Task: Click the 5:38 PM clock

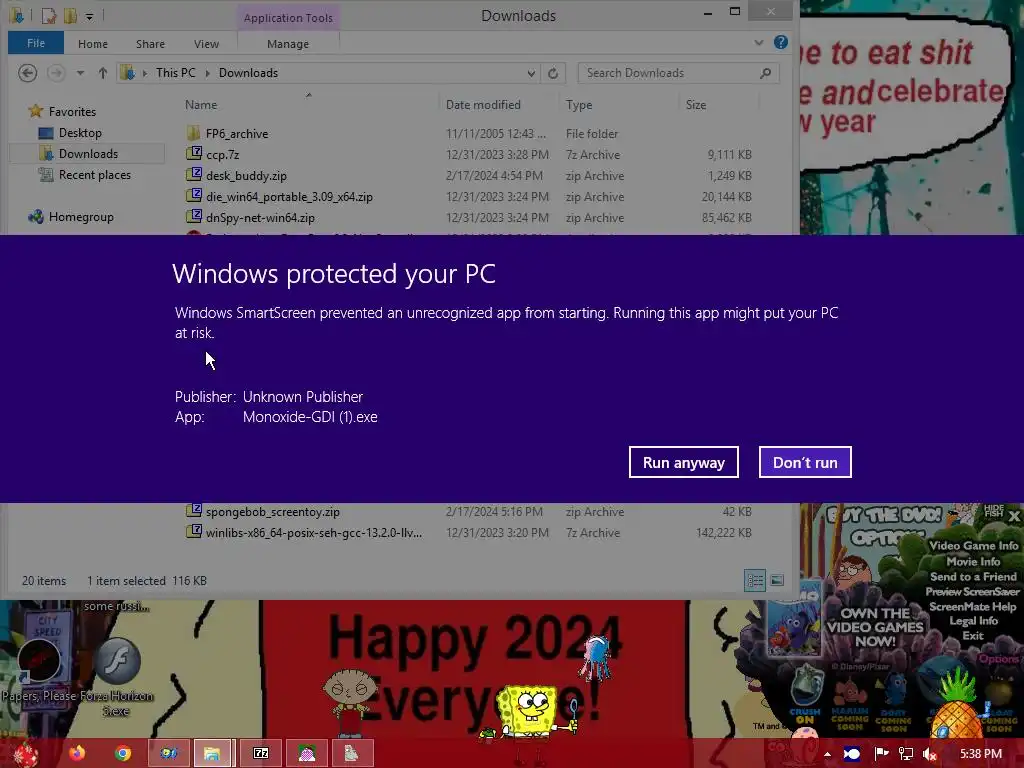Action: [981, 754]
